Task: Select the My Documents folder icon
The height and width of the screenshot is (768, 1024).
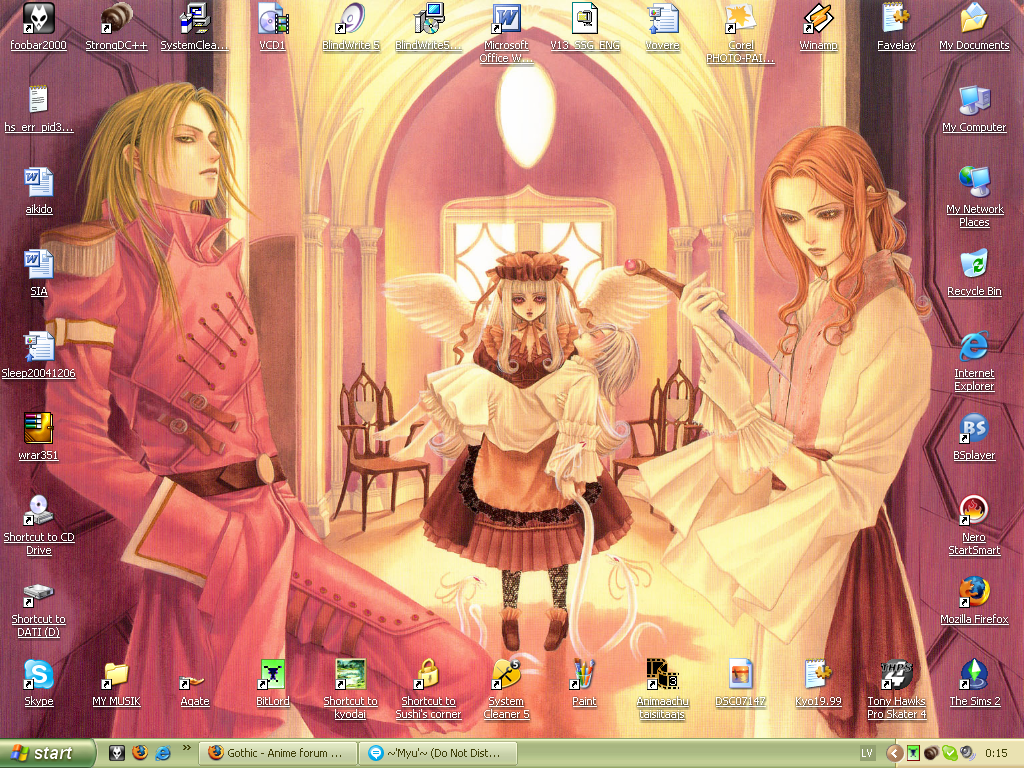Action: click(x=974, y=26)
